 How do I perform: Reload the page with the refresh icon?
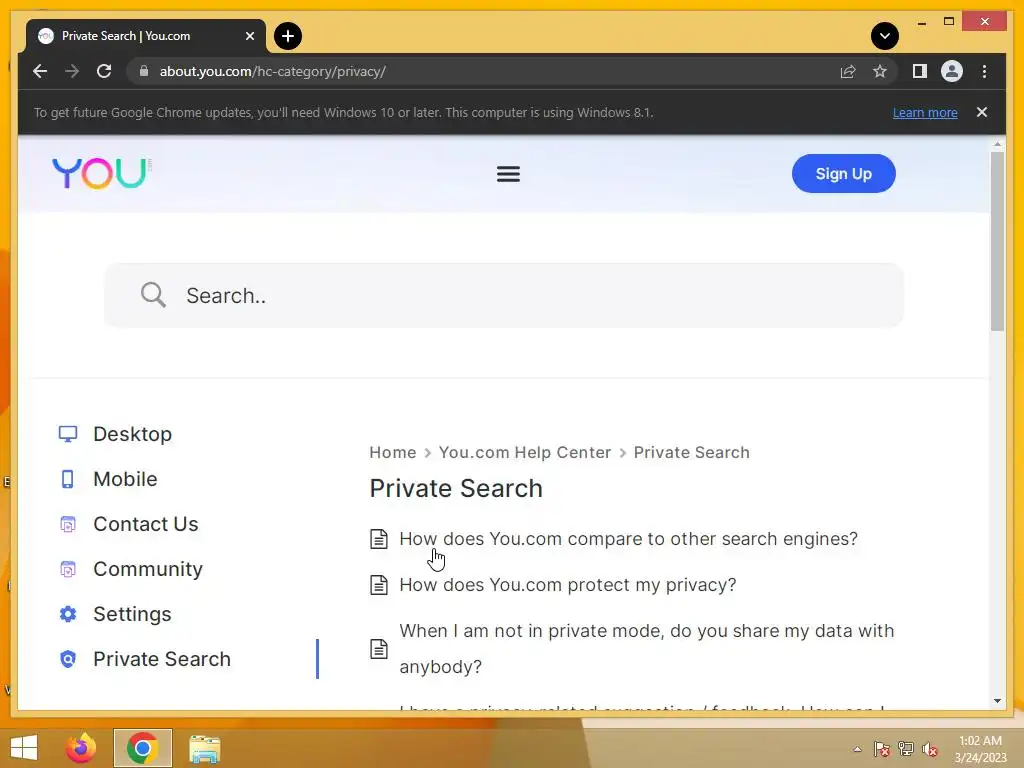pos(104,71)
